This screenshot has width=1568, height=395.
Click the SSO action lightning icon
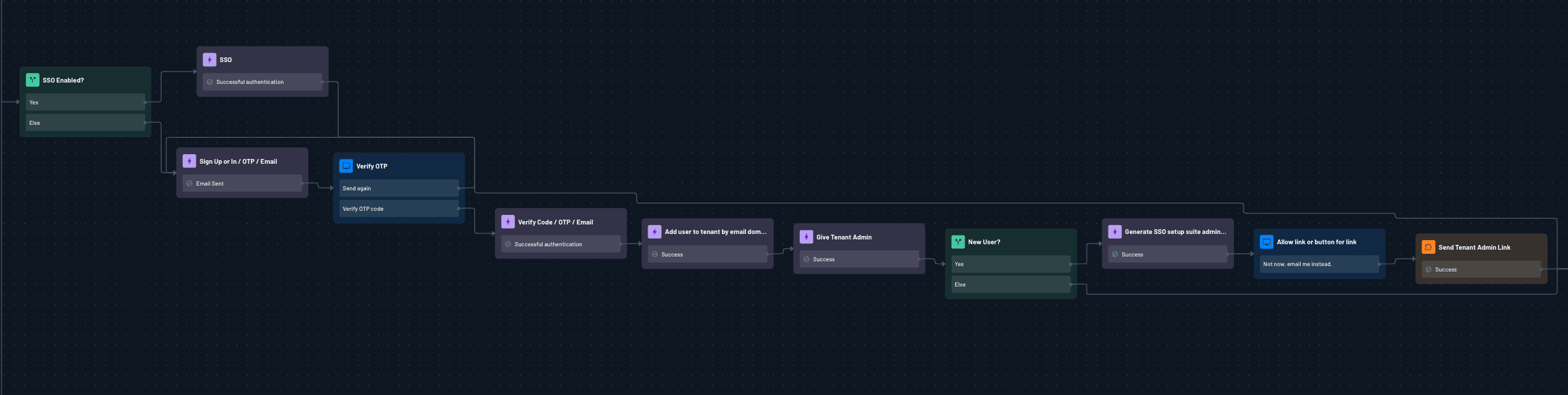(209, 59)
